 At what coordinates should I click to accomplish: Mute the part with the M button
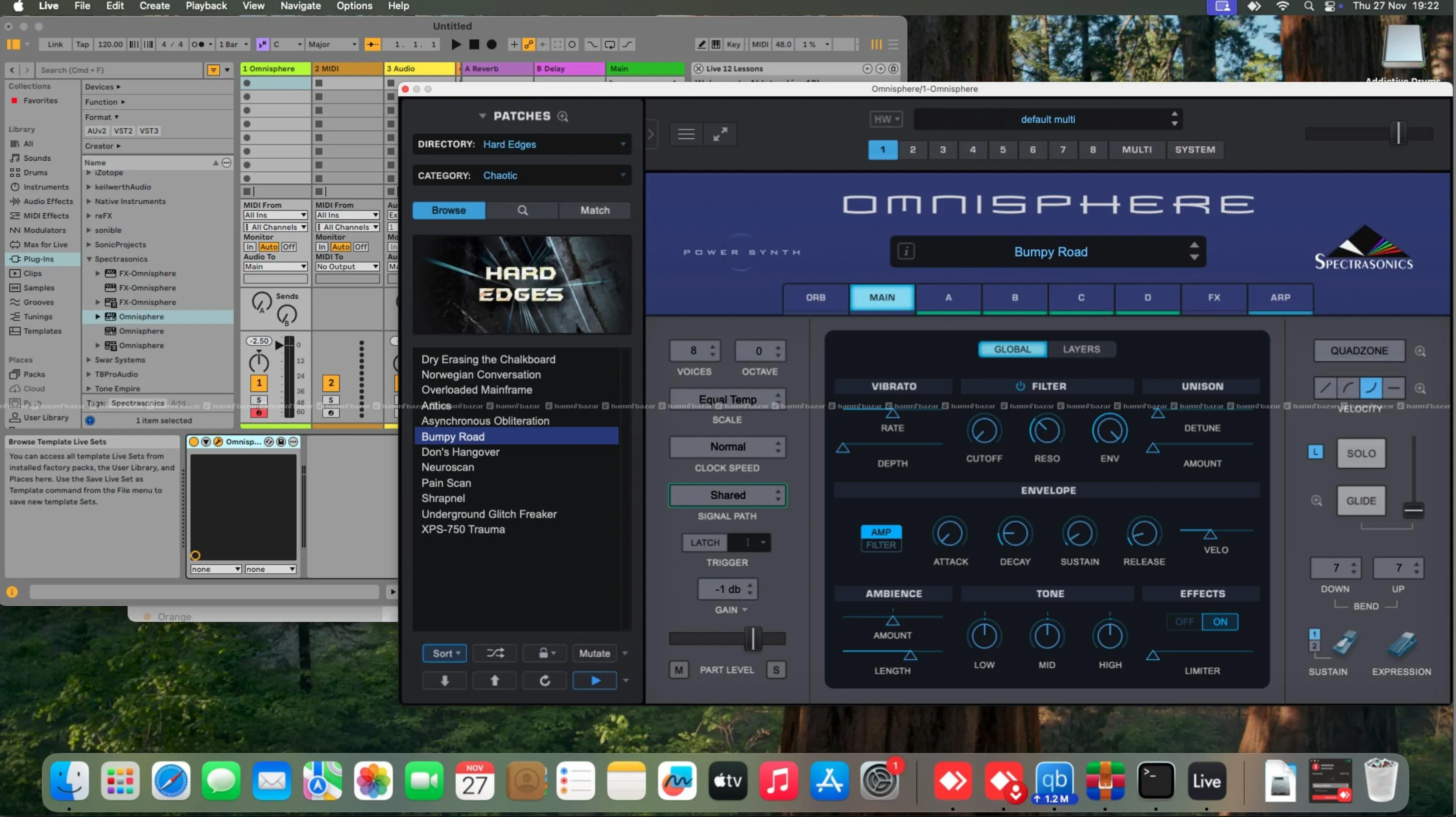(x=679, y=670)
